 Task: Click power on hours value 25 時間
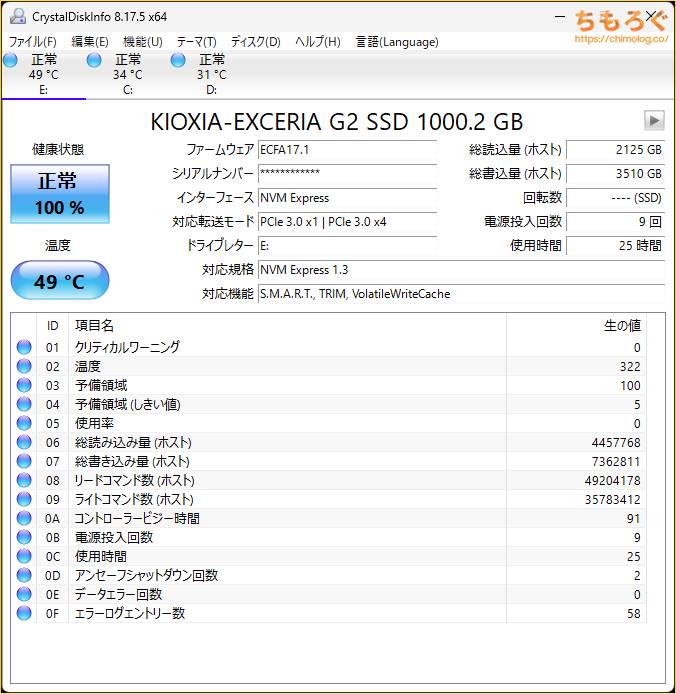(615, 246)
